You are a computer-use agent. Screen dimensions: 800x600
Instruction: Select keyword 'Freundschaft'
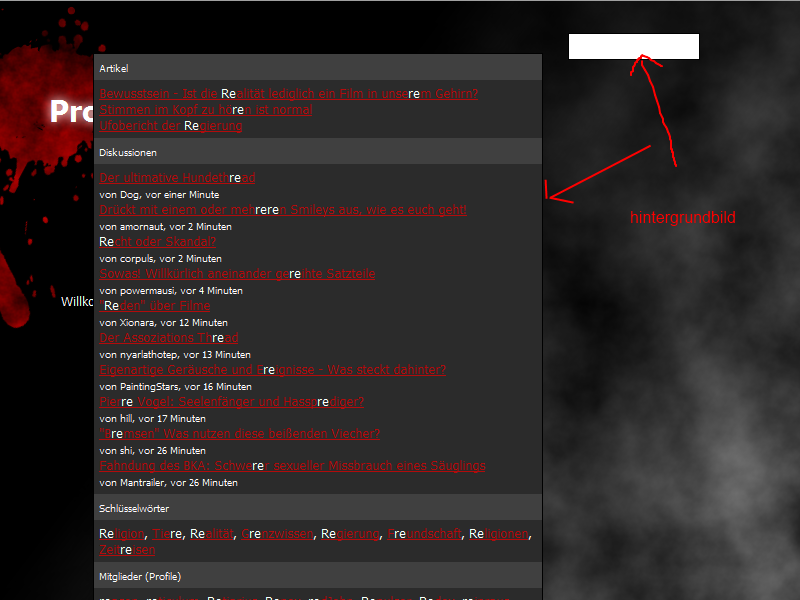(x=424, y=534)
